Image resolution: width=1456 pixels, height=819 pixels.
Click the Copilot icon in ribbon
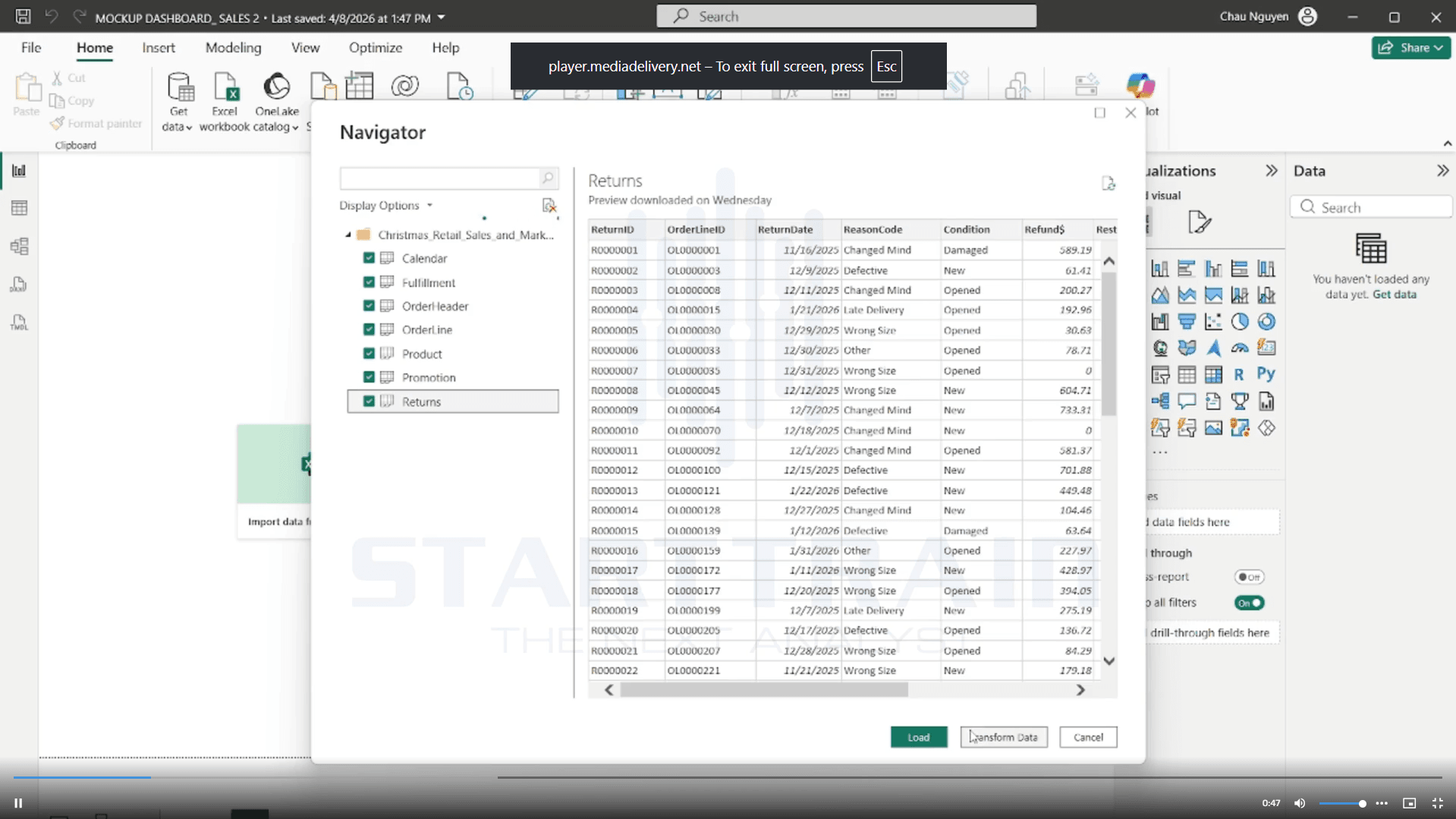pos(1140,85)
